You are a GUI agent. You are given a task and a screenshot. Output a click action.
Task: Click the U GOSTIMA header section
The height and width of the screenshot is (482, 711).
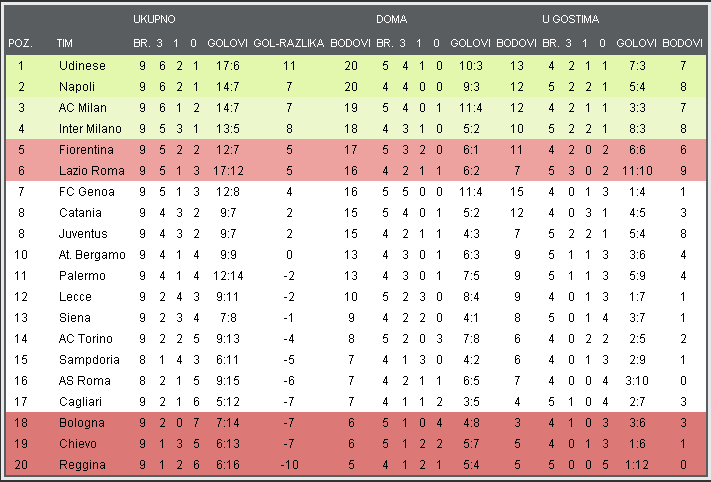570,19
